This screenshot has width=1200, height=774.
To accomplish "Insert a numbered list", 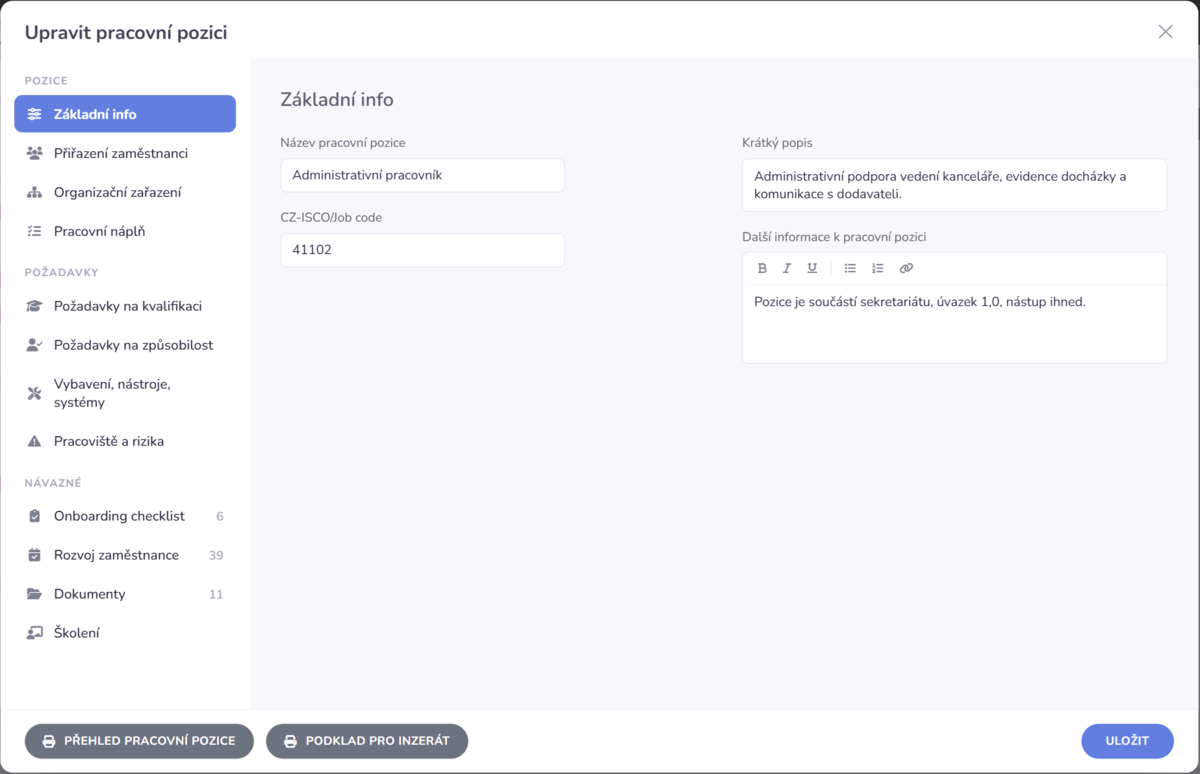I will [x=878, y=268].
